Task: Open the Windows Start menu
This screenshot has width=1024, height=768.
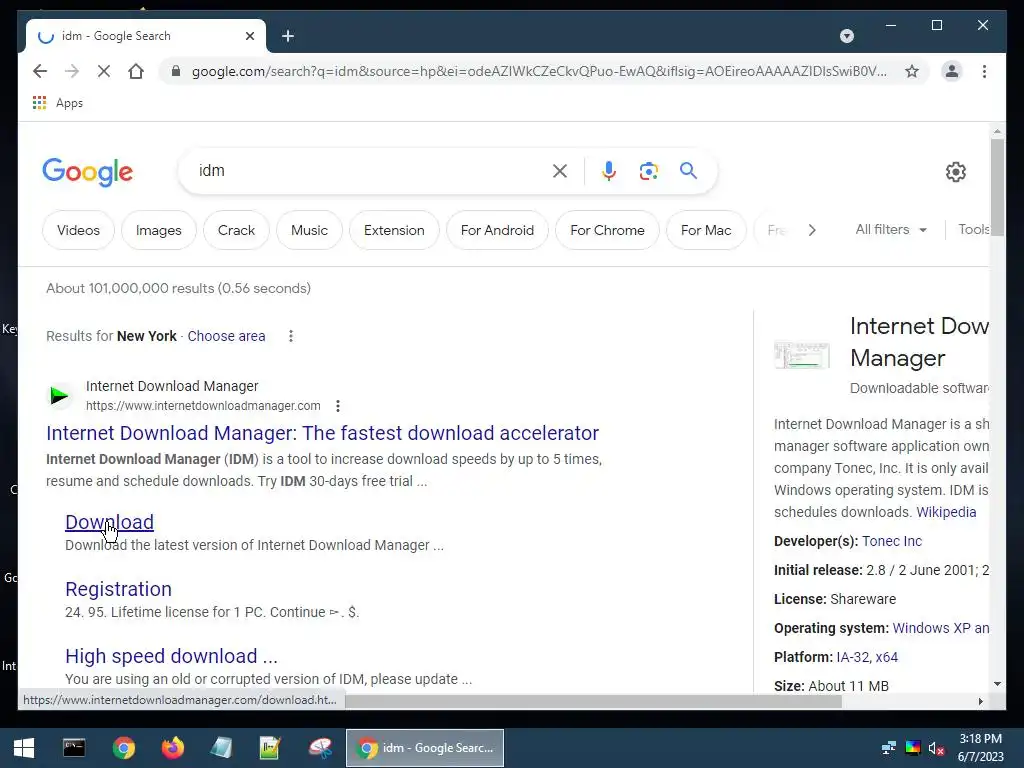Action: tap(24, 748)
